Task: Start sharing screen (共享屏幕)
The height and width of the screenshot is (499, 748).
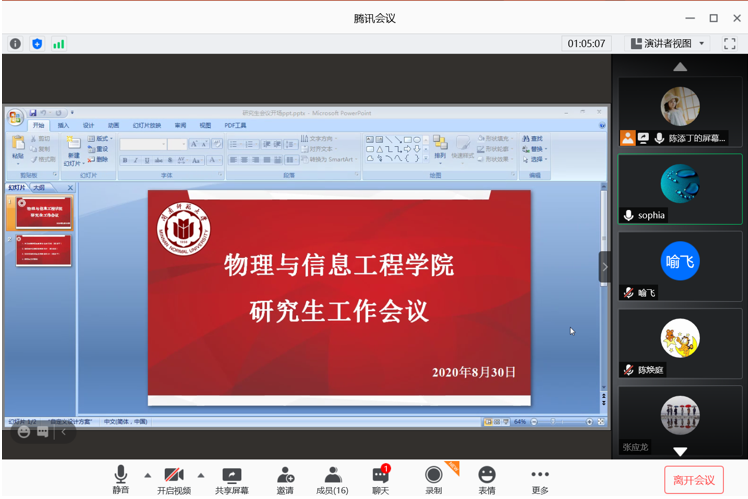Action: 231,479
